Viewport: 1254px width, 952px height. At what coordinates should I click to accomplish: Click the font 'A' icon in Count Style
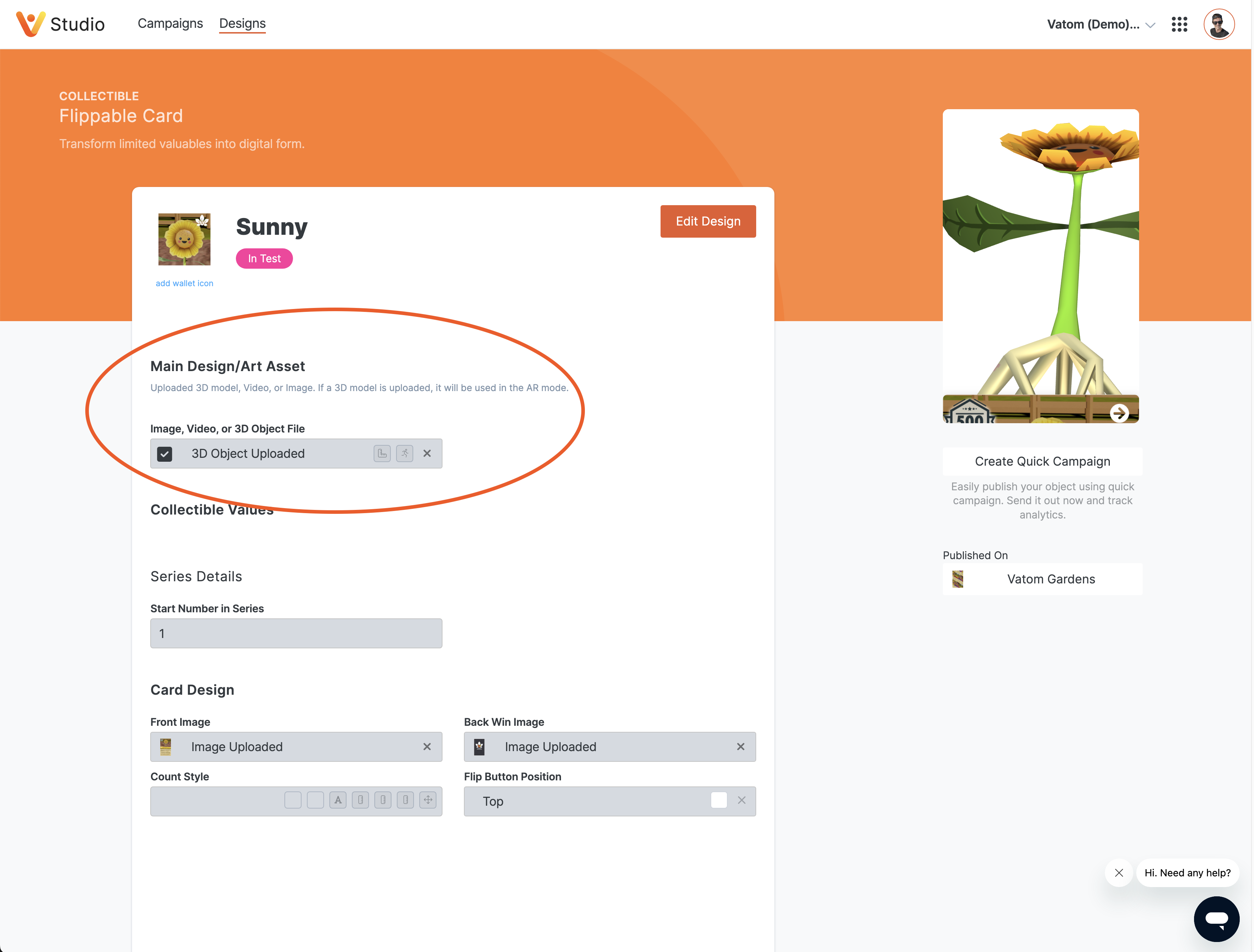[x=338, y=800]
